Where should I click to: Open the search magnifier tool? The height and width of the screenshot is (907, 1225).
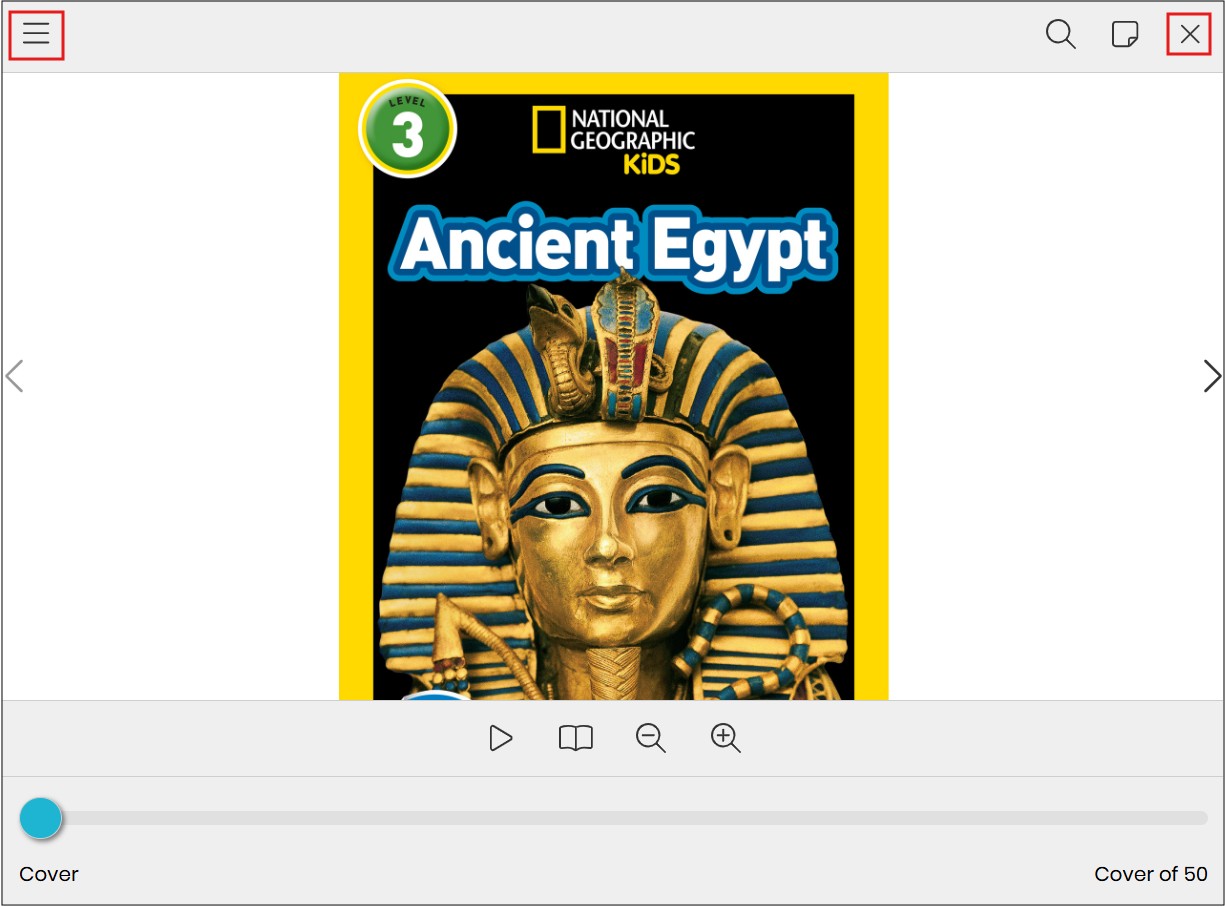[x=1060, y=35]
